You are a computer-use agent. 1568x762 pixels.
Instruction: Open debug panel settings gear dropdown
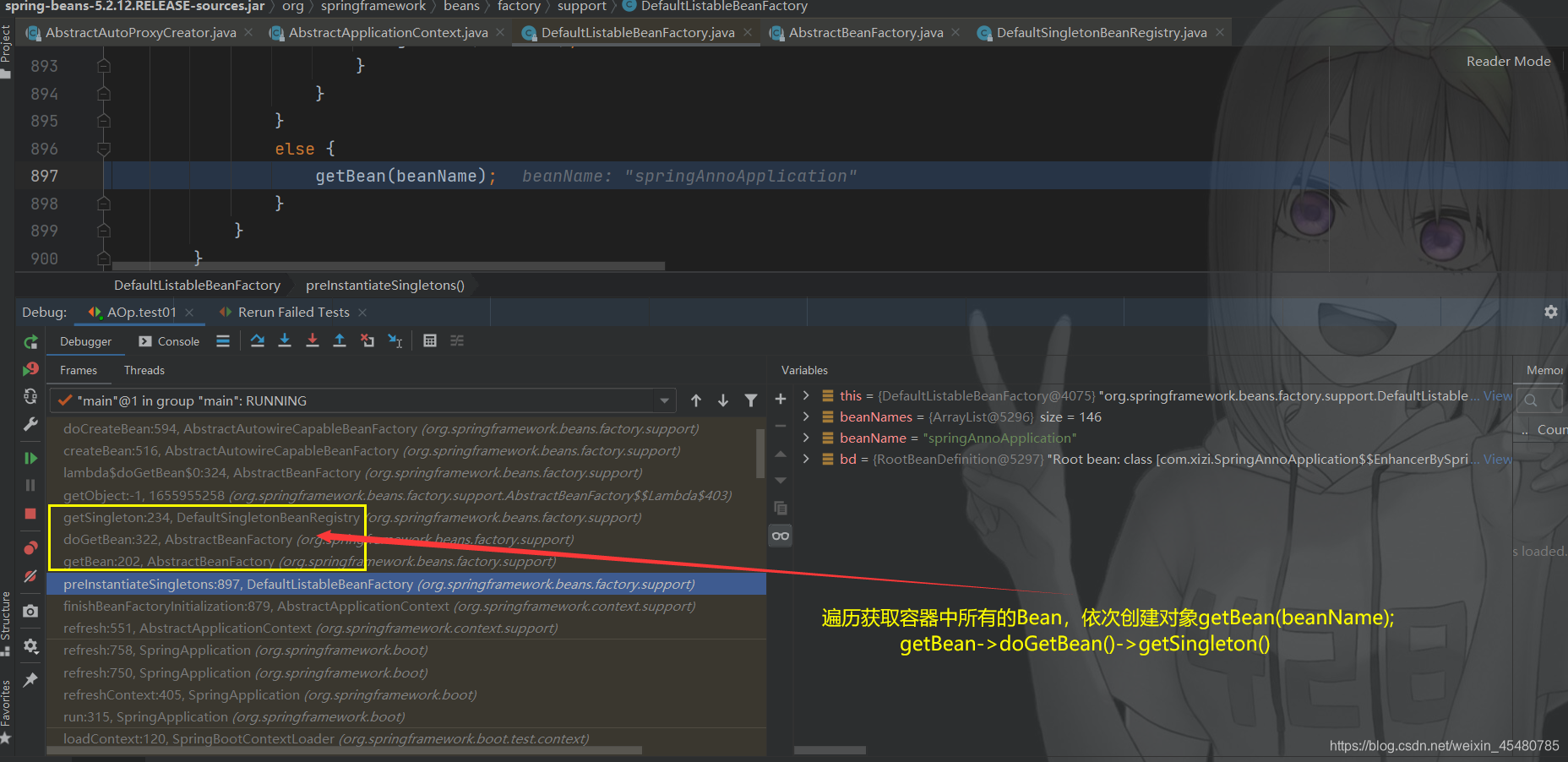tap(30, 646)
